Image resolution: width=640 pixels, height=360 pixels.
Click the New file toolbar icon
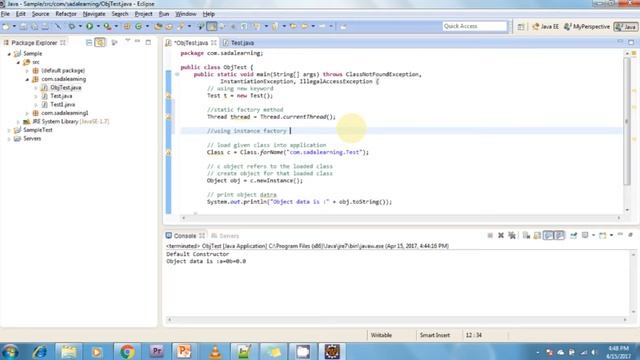tap(6, 27)
